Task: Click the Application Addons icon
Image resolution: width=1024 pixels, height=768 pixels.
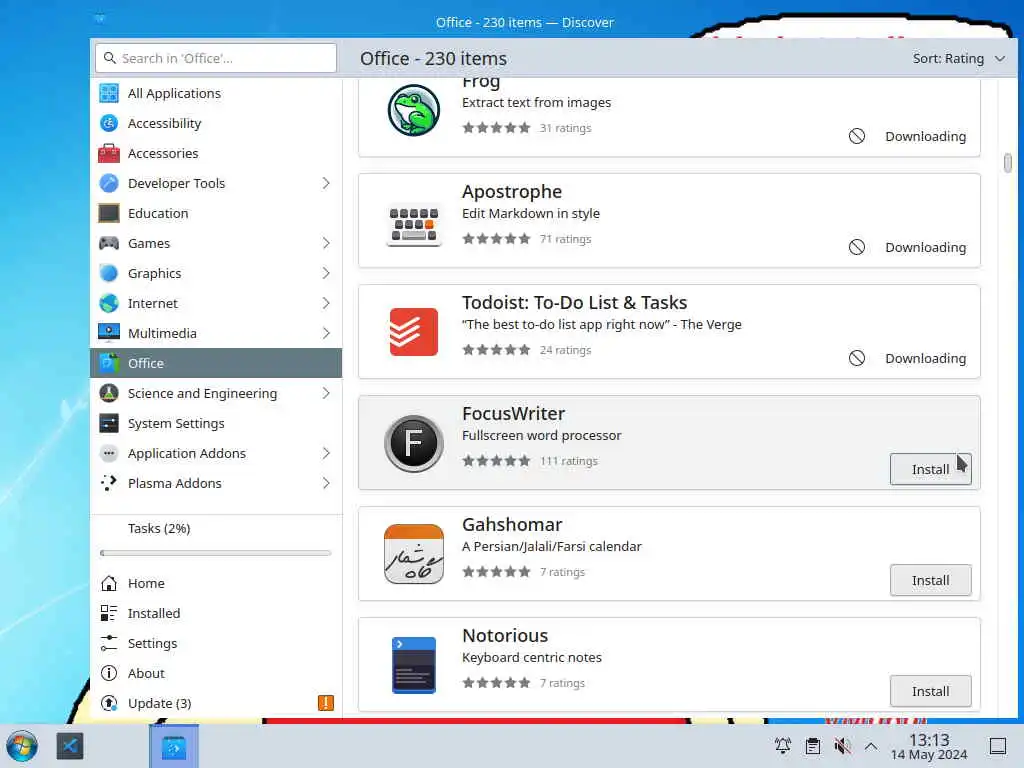Action: tap(108, 453)
